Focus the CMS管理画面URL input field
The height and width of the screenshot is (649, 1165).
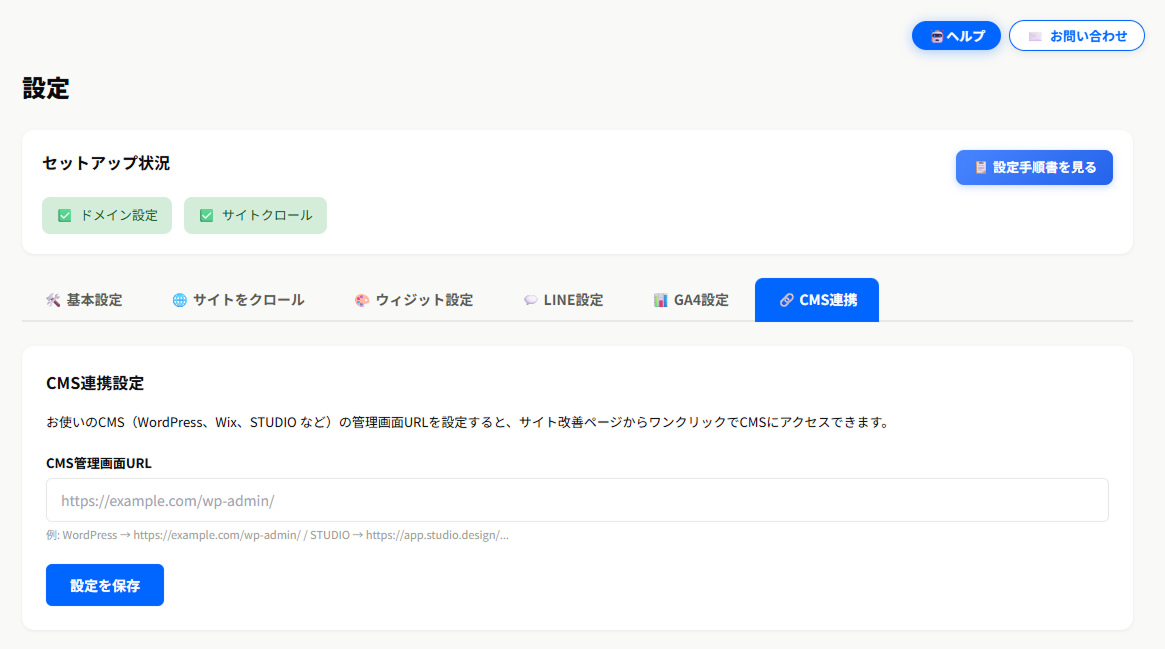577,500
